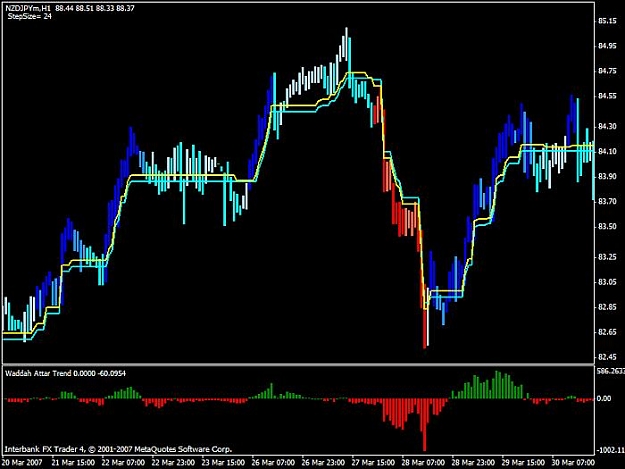Click the 83.70 price axis label
Viewport: 625px width, 469px height.
coord(607,202)
